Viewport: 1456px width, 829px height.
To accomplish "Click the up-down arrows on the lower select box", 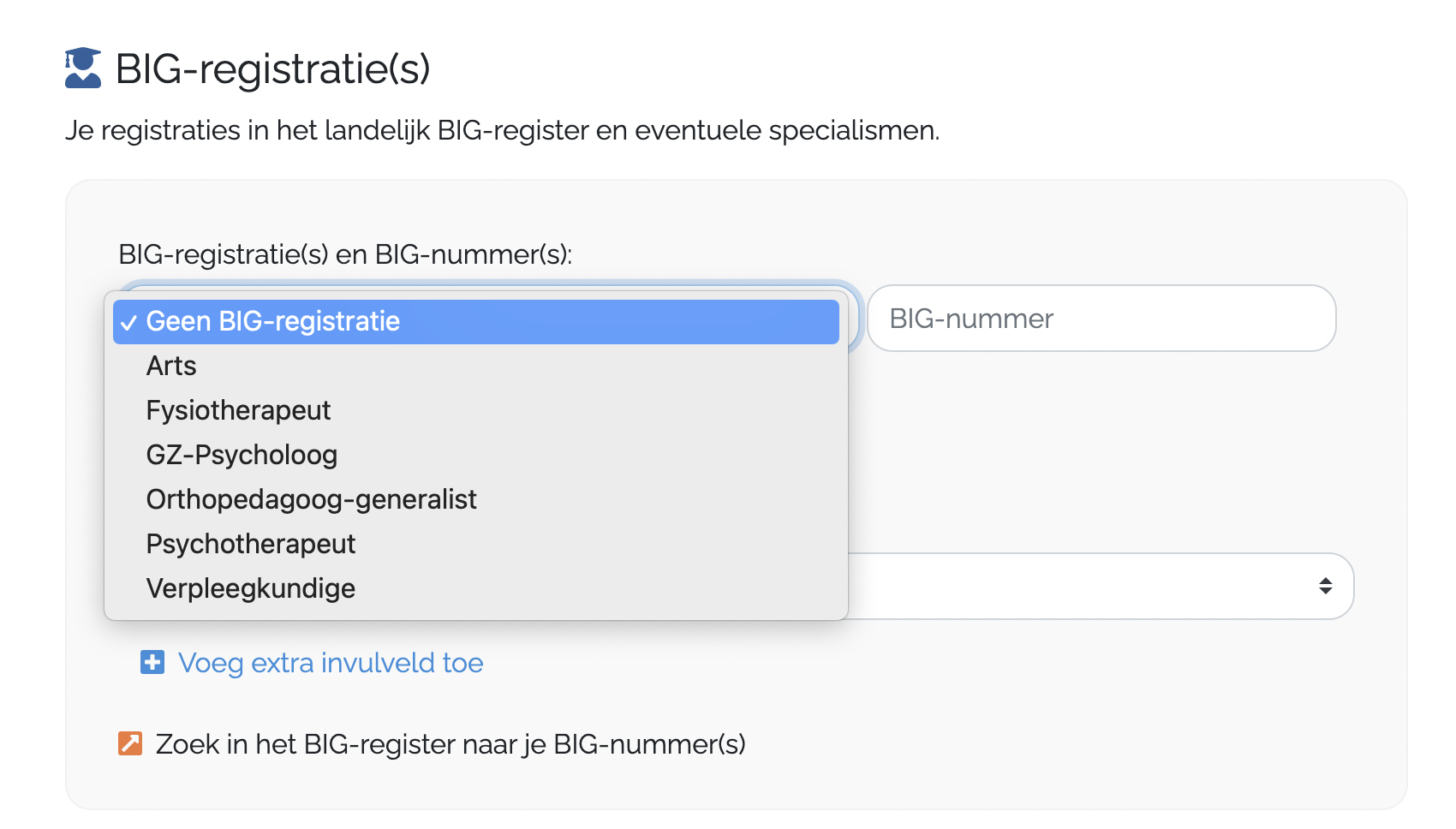I will [1325, 586].
